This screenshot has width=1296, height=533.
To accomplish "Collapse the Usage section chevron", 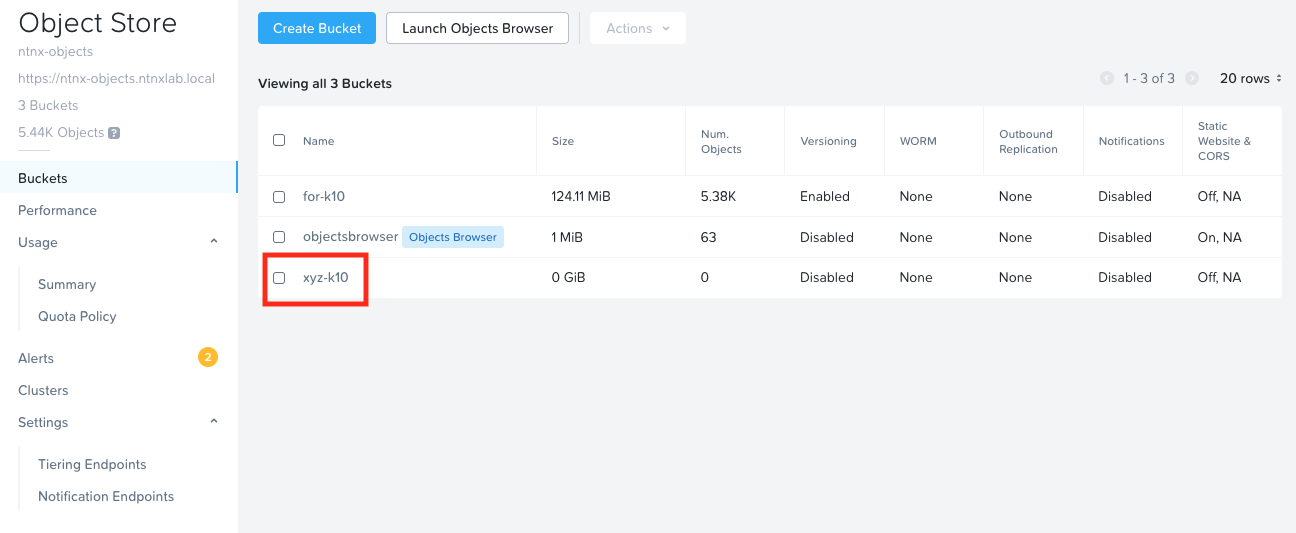I will pos(214,242).
